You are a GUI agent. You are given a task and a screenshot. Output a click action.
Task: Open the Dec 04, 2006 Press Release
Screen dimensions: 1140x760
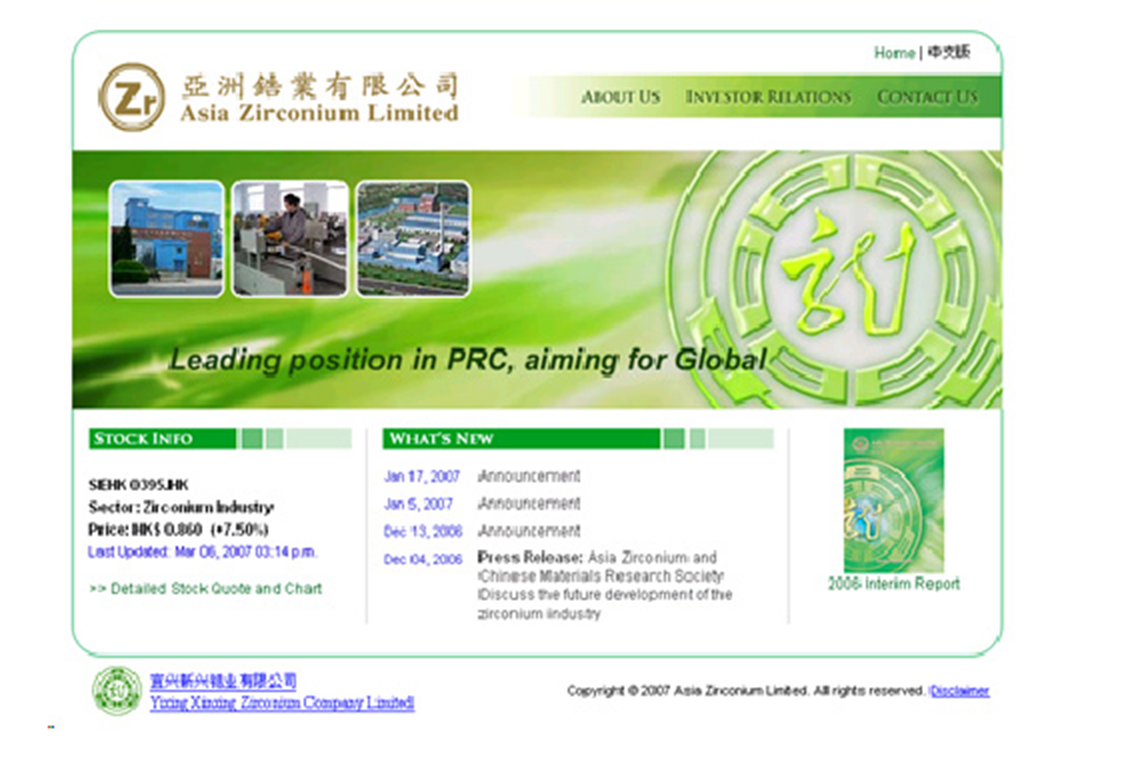click(x=604, y=585)
